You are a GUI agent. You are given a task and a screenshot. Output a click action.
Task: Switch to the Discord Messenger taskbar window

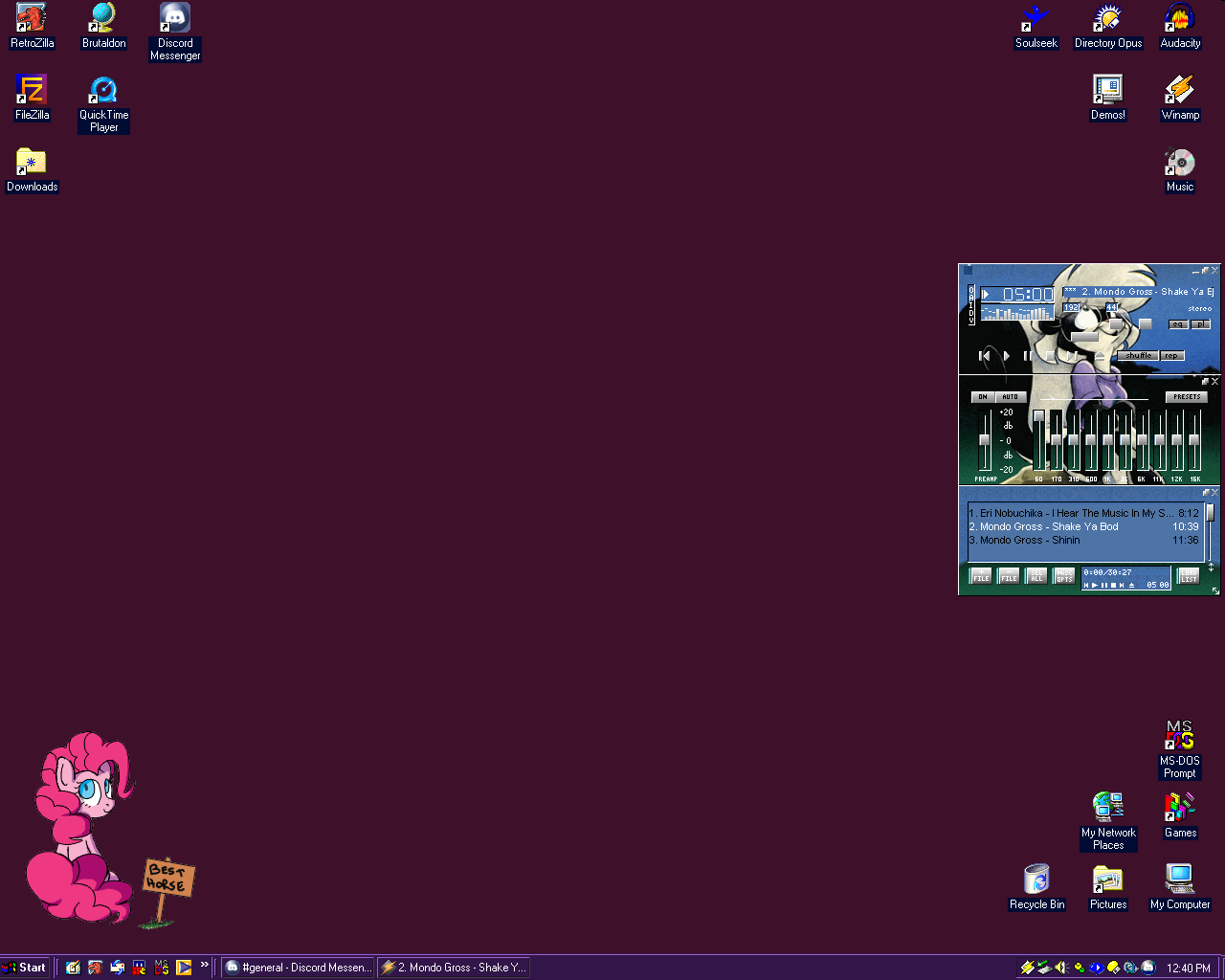(x=298, y=968)
